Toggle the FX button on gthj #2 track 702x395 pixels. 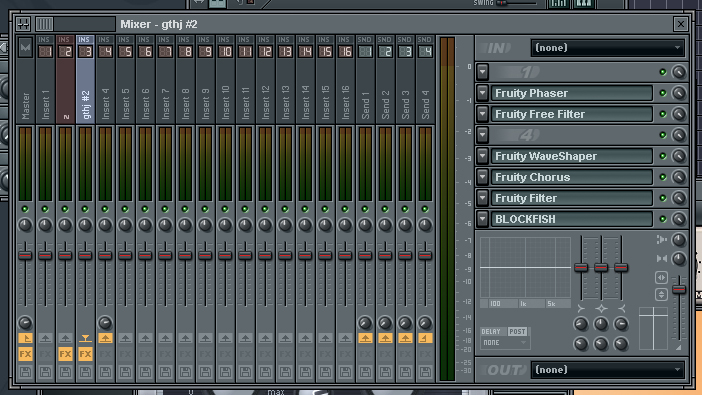point(85,355)
